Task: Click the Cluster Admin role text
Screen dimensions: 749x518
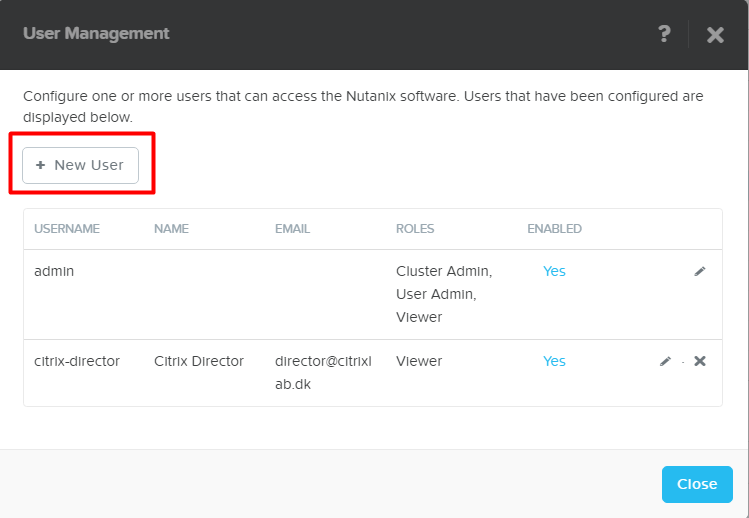Action: coord(443,271)
